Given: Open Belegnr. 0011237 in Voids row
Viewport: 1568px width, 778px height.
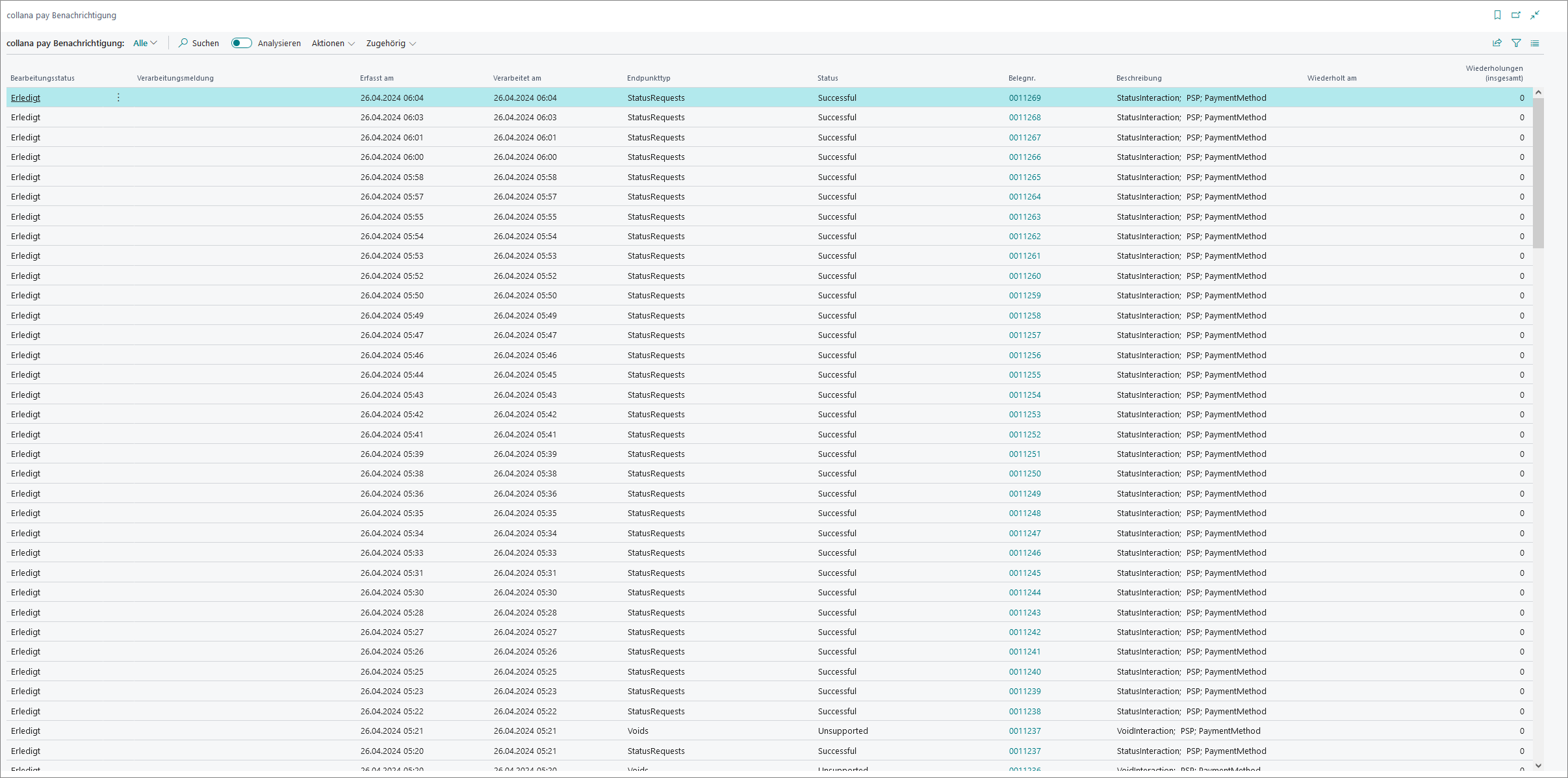Looking at the screenshot, I should pos(1025,731).
